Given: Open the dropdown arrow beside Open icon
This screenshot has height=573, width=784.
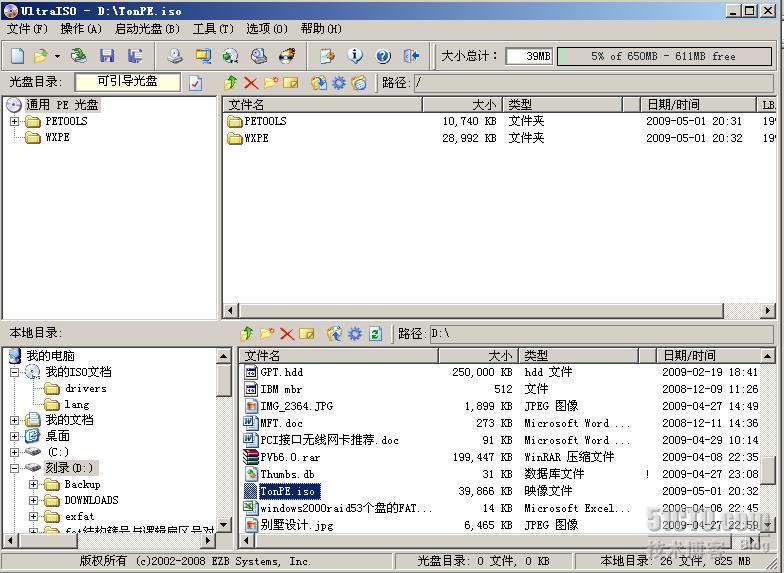Looking at the screenshot, I should (58, 56).
